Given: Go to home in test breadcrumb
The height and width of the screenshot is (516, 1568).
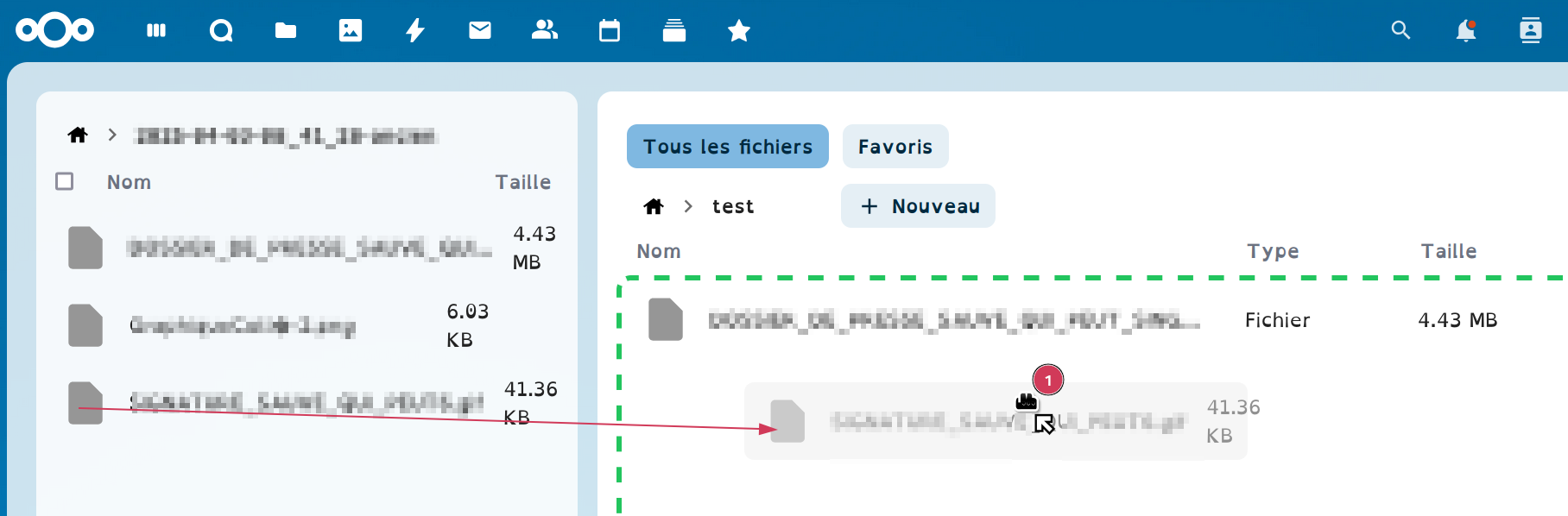Looking at the screenshot, I should [654, 206].
